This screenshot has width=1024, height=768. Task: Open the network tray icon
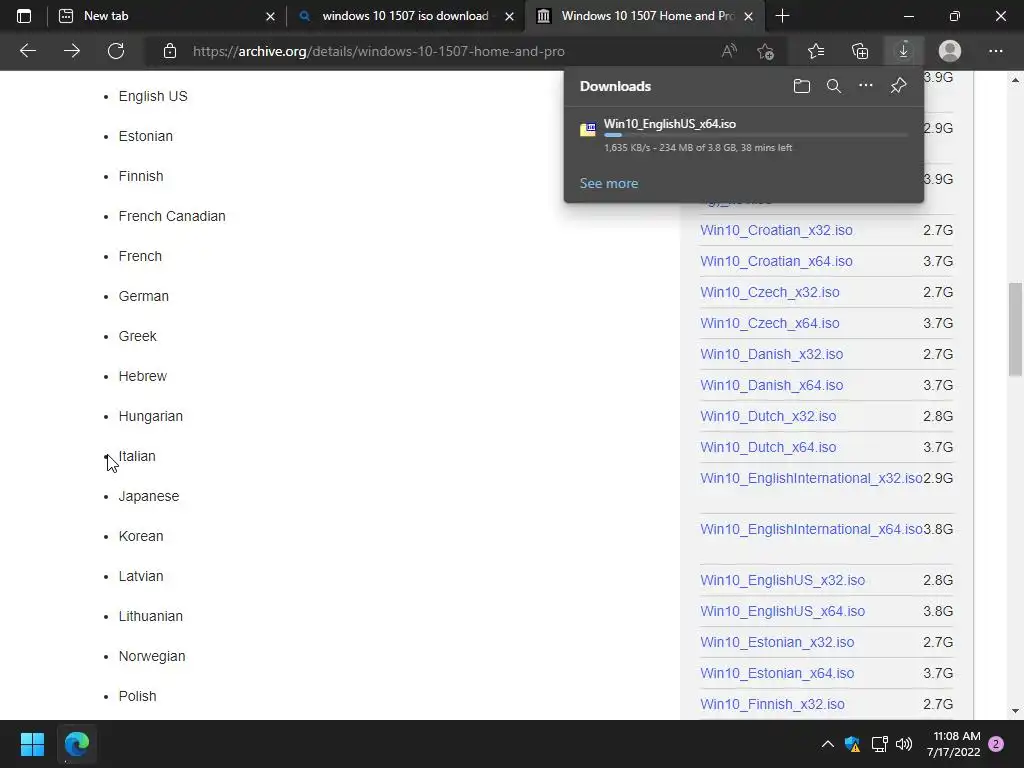pos(879,744)
